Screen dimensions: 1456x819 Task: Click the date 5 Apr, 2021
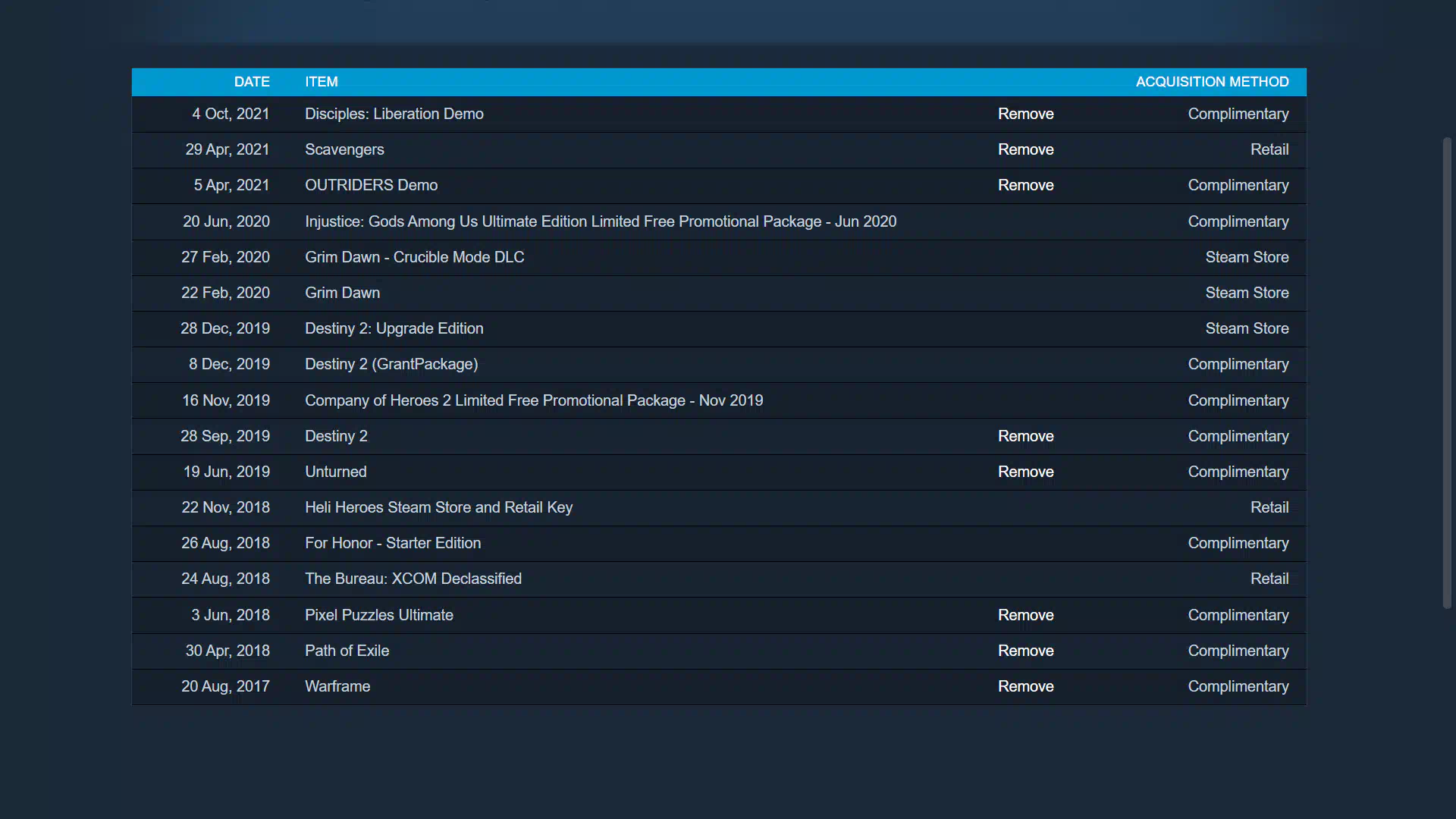(231, 185)
